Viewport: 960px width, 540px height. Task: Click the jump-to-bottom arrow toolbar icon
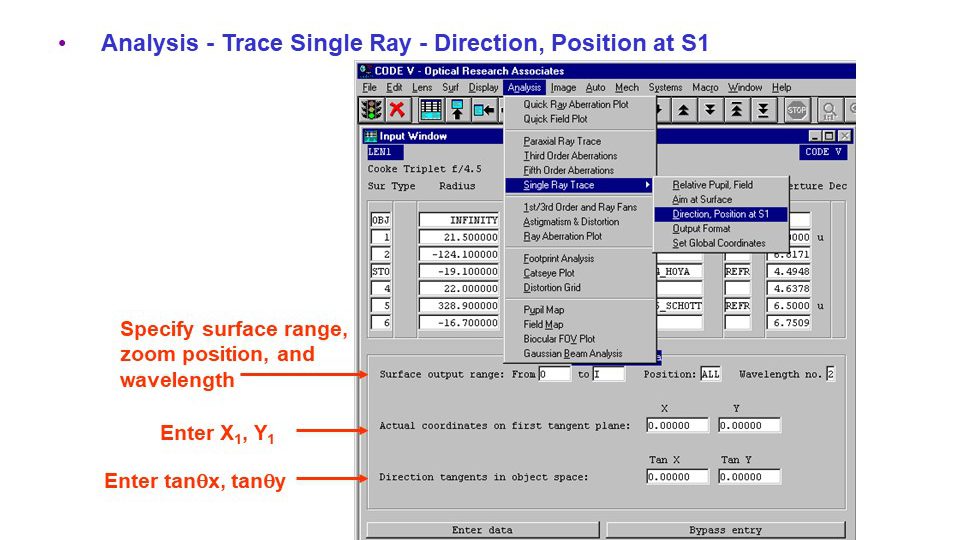(x=763, y=110)
